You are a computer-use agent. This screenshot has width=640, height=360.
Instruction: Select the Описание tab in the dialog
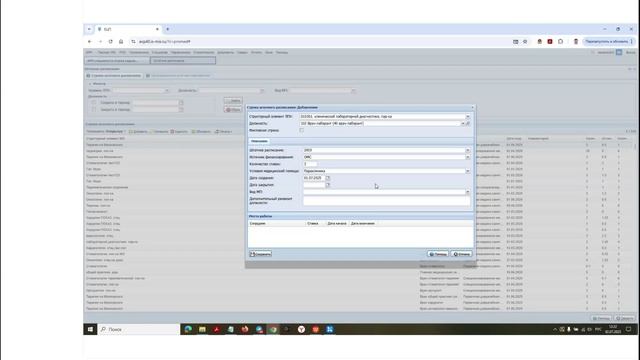(259, 141)
